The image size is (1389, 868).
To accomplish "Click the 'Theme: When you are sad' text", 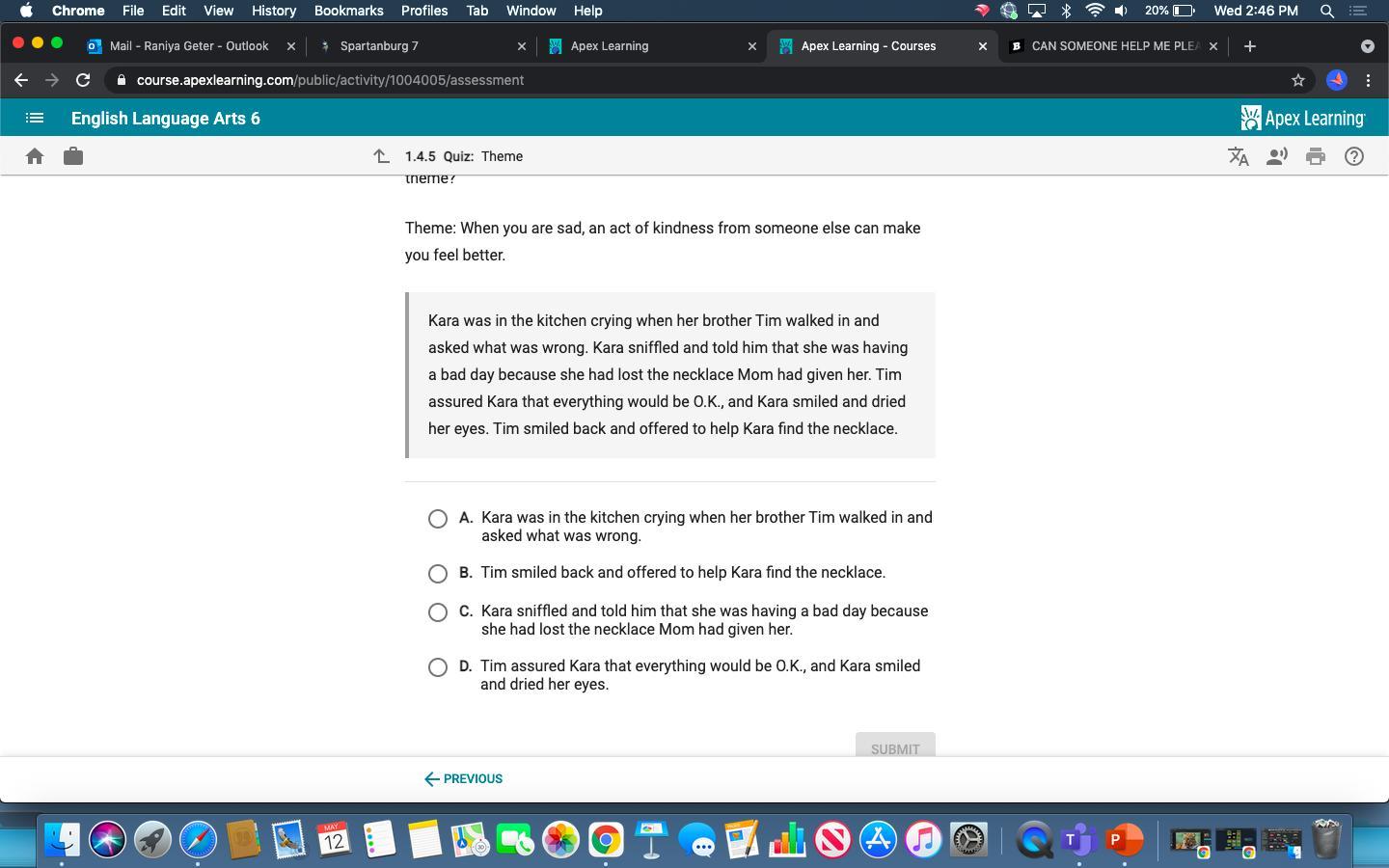I will pos(663,241).
